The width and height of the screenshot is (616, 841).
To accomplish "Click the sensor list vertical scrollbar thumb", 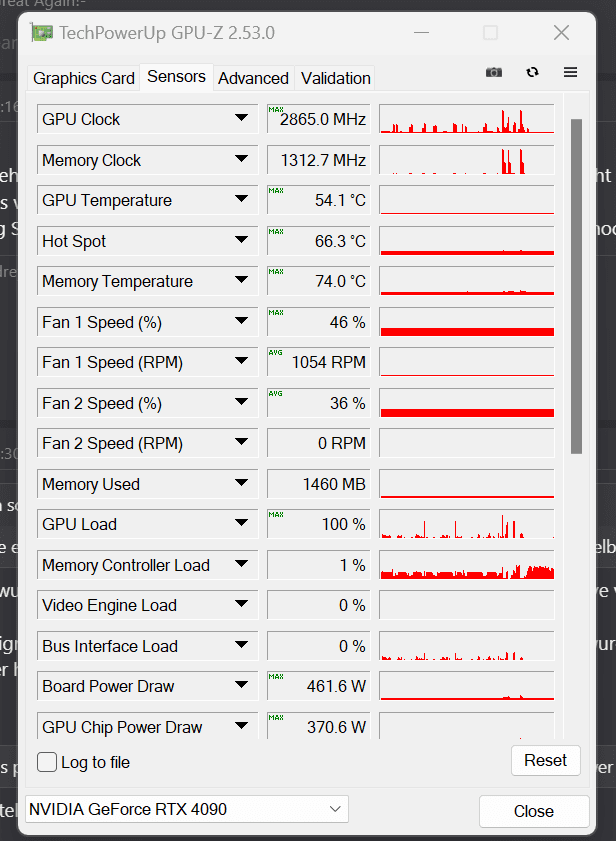I will point(576,286).
